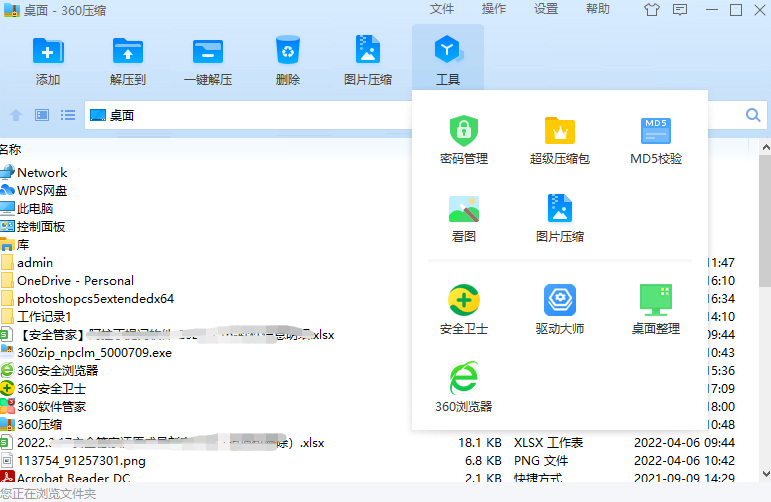771x502 pixels.
Task: Click the file list scroll down arrow
Action: (x=766, y=474)
